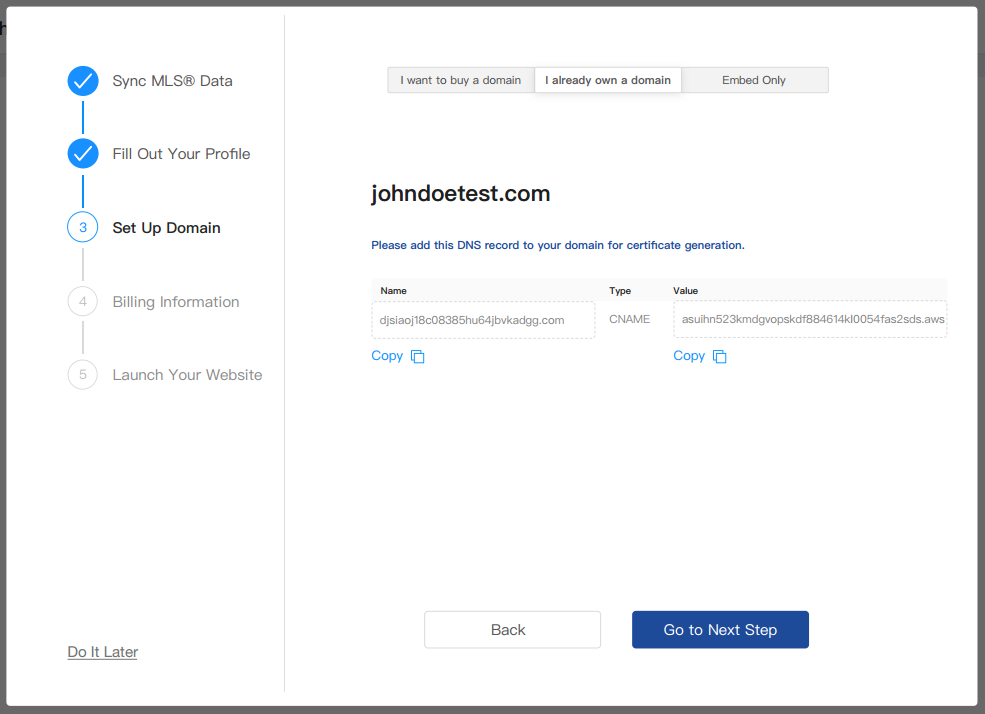
Task: Click the checkmark icon beside Sync MLS® Data
Action: pos(83,81)
